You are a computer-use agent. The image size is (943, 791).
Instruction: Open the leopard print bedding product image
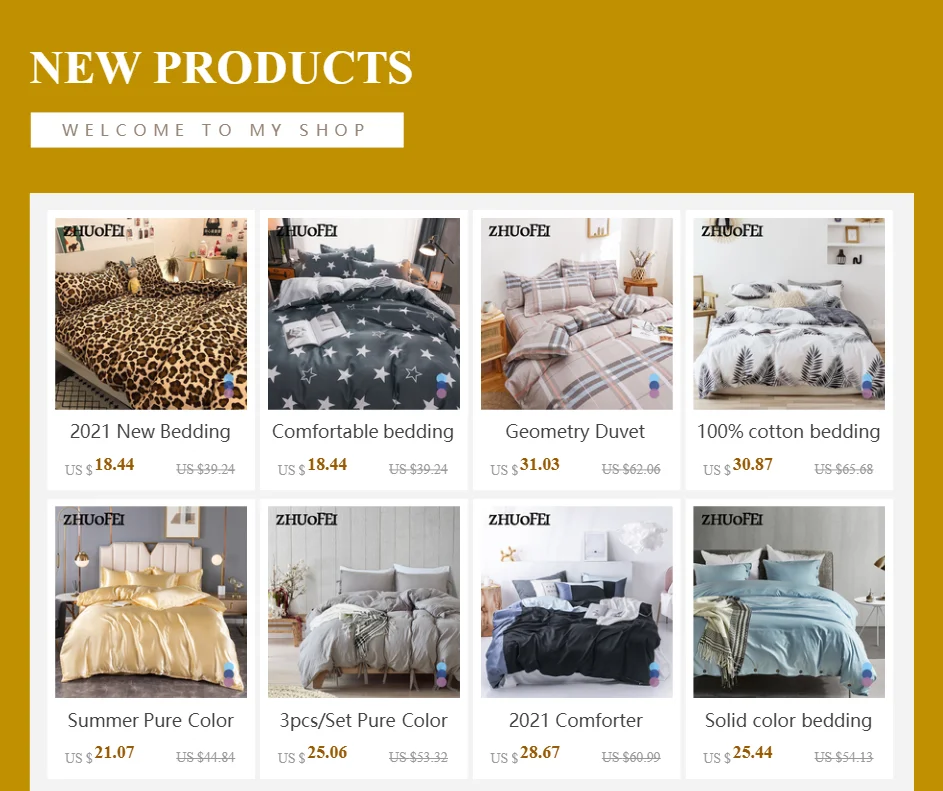151,313
